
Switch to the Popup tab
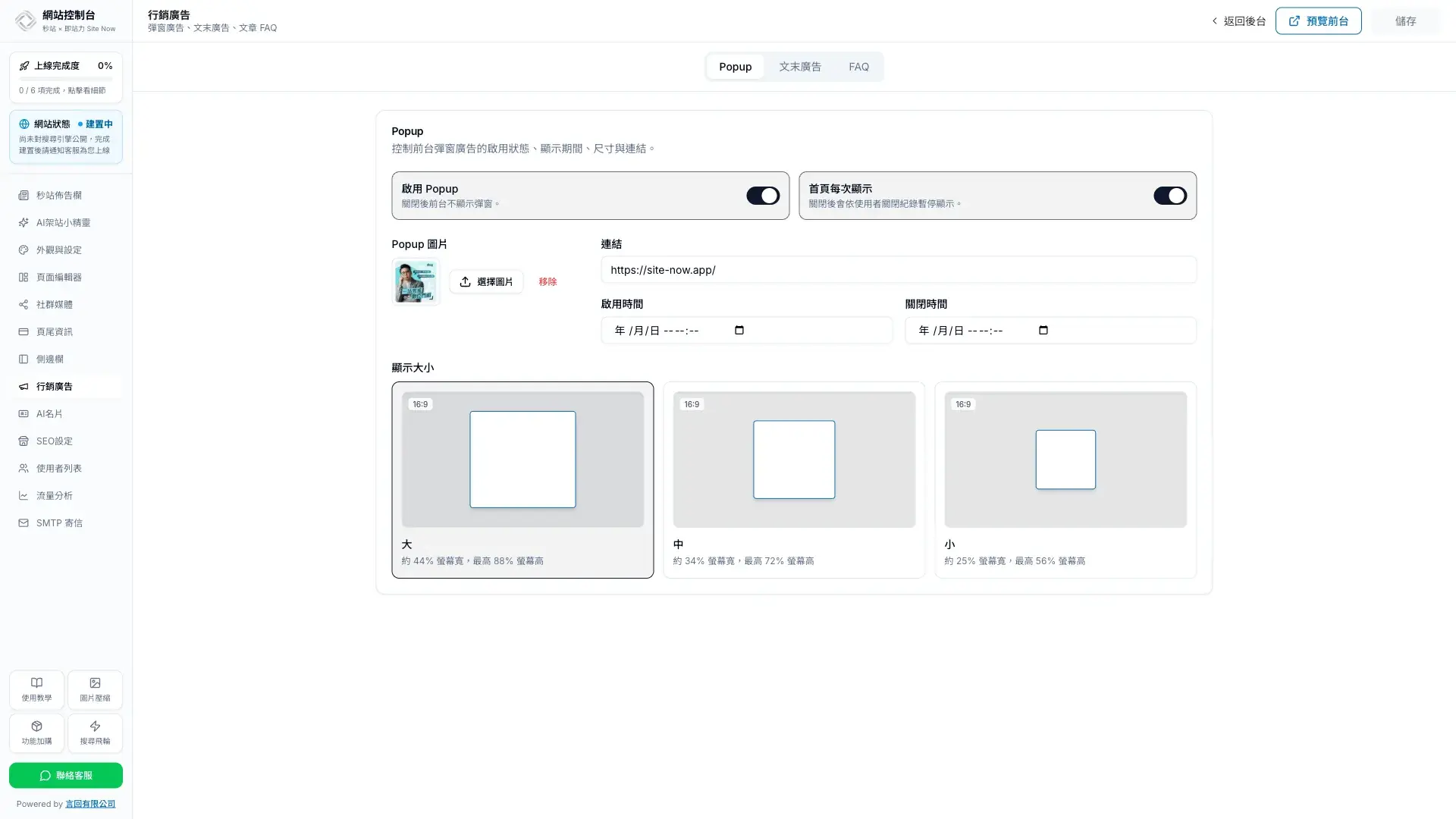pyautogui.click(x=735, y=67)
